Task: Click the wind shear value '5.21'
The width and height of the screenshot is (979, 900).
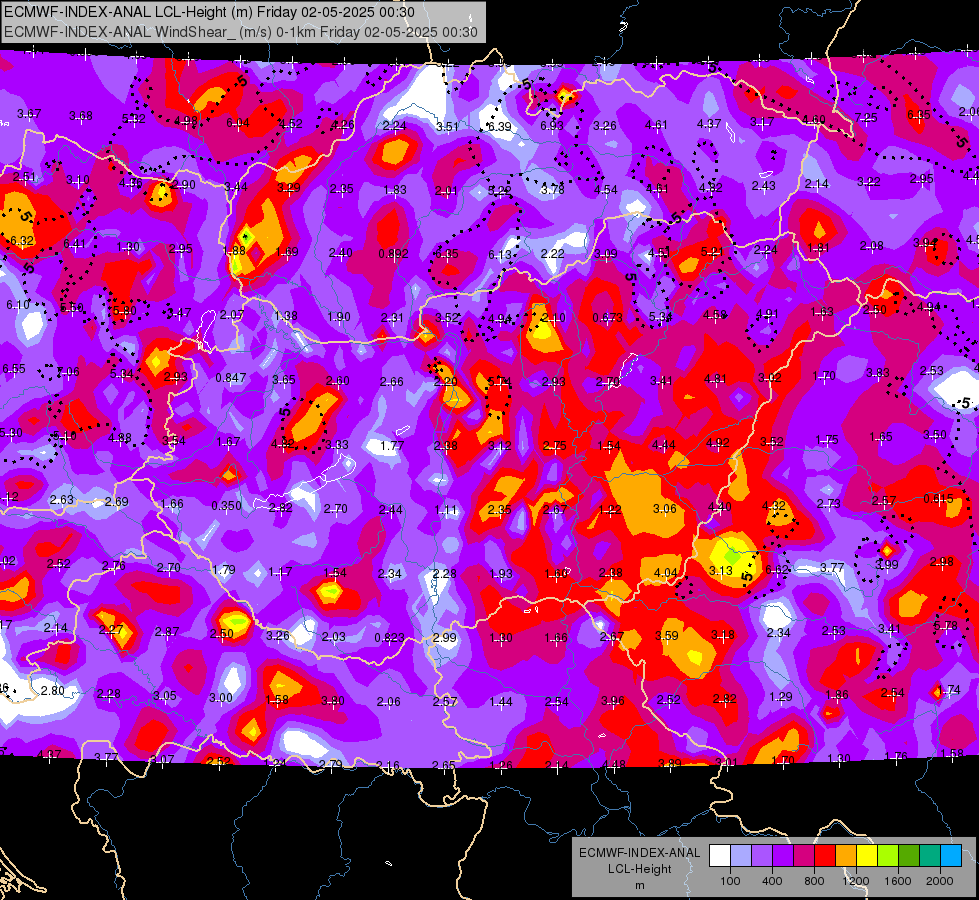Action: (x=712, y=252)
